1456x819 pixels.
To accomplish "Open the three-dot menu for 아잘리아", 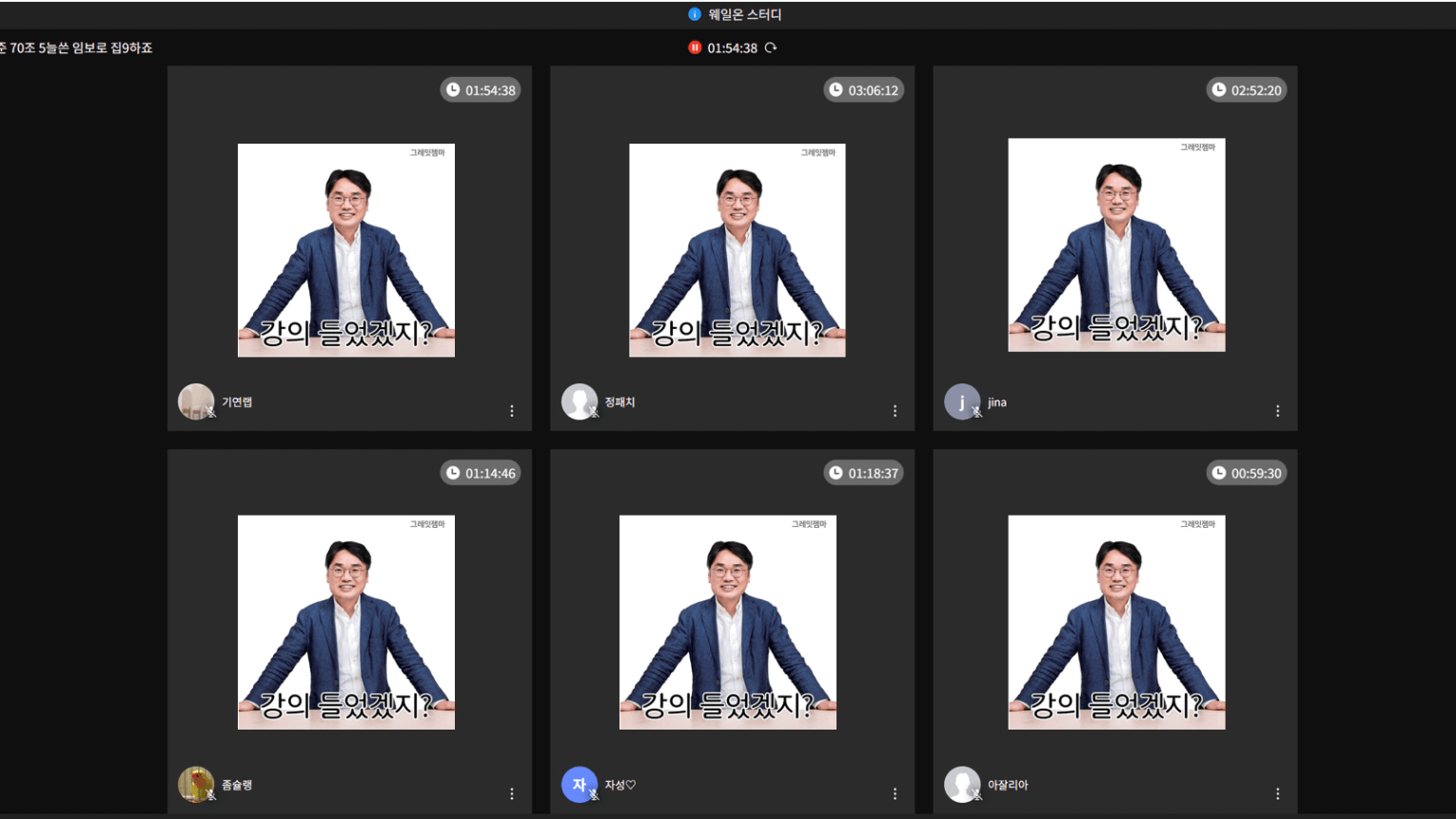I will coord(1277,793).
